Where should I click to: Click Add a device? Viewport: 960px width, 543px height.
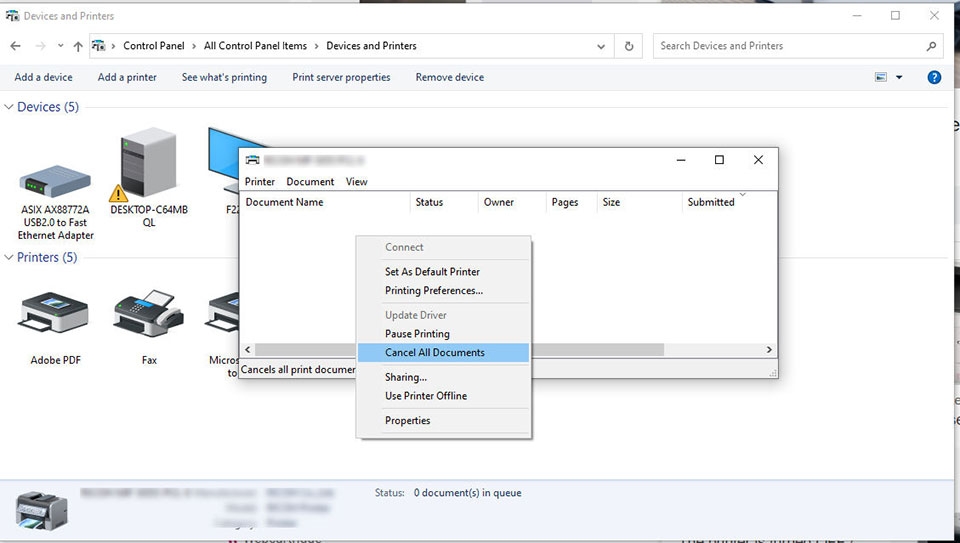pos(43,77)
